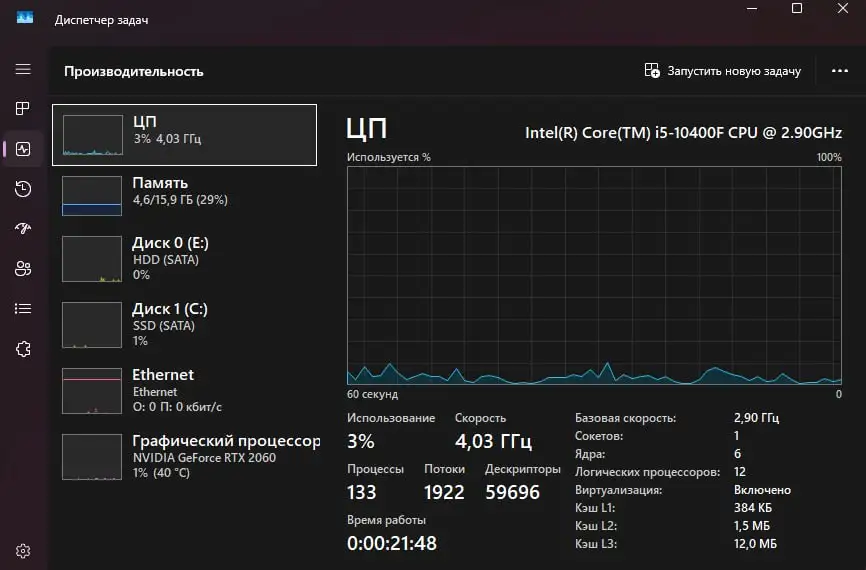Open the Startup apps icon
The width and height of the screenshot is (866, 570).
coord(23,229)
